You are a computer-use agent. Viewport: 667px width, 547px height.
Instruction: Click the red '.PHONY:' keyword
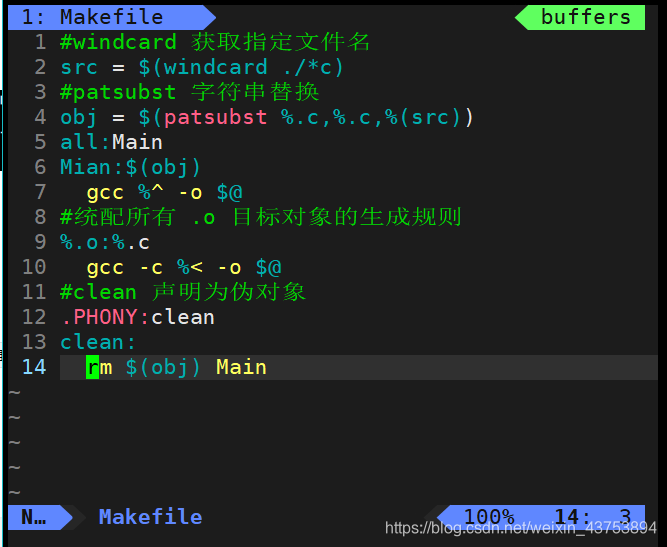pyautogui.click(x=105, y=317)
